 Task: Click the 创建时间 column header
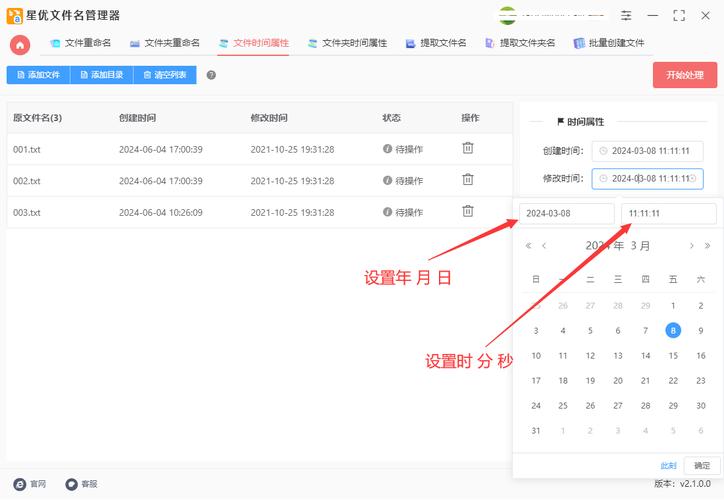click(137, 118)
